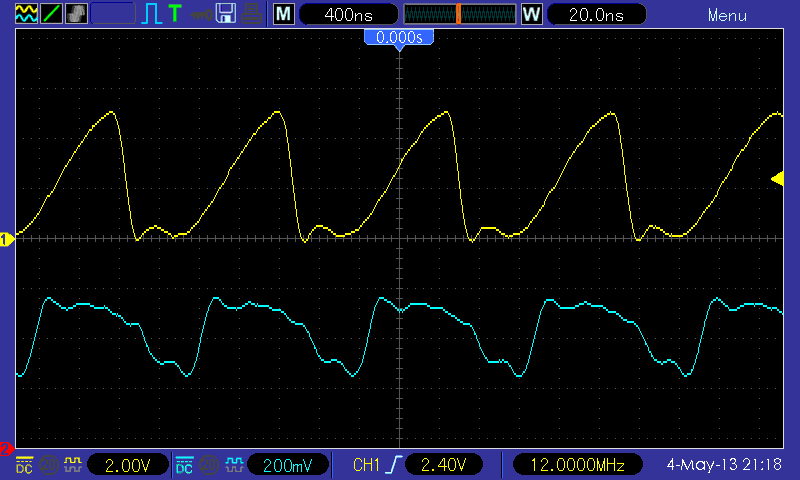Toggle channel 2 cyan digital filter icon

pyautogui.click(x=234, y=465)
